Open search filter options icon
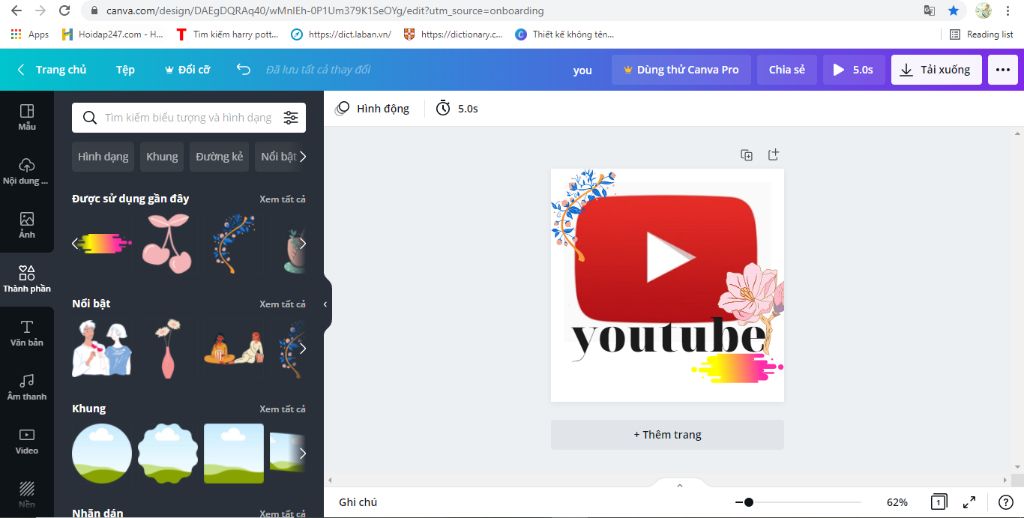 [x=291, y=118]
